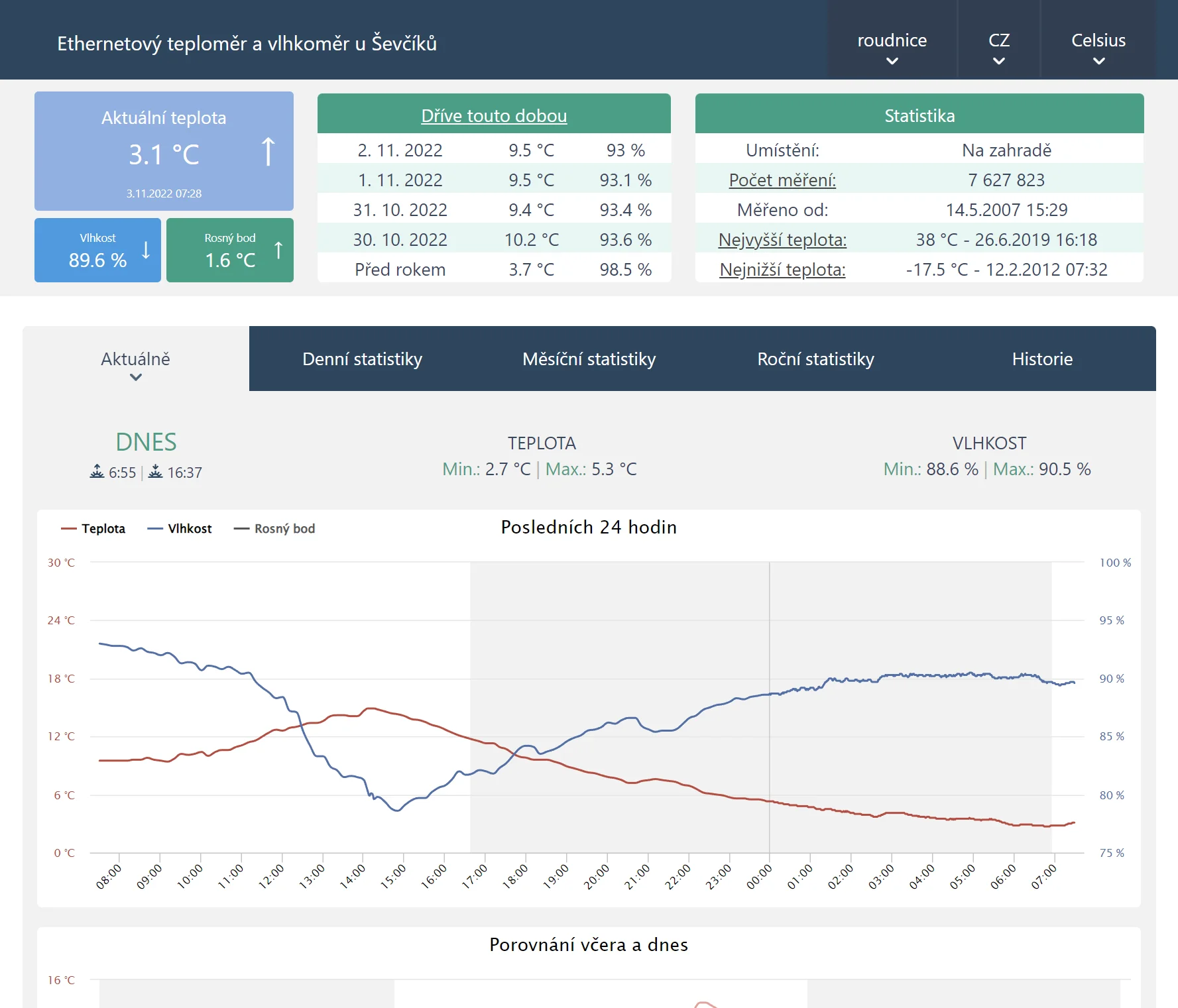Open the Měsíční statistiky tab

(589, 359)
